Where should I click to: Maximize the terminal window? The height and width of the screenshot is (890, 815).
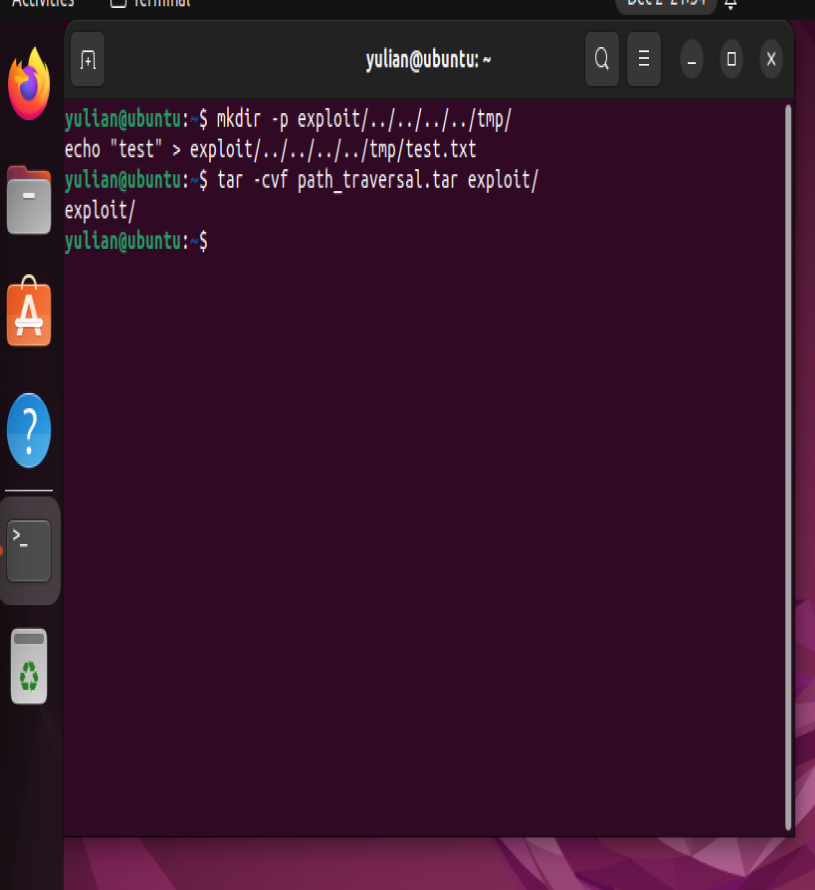731,60
